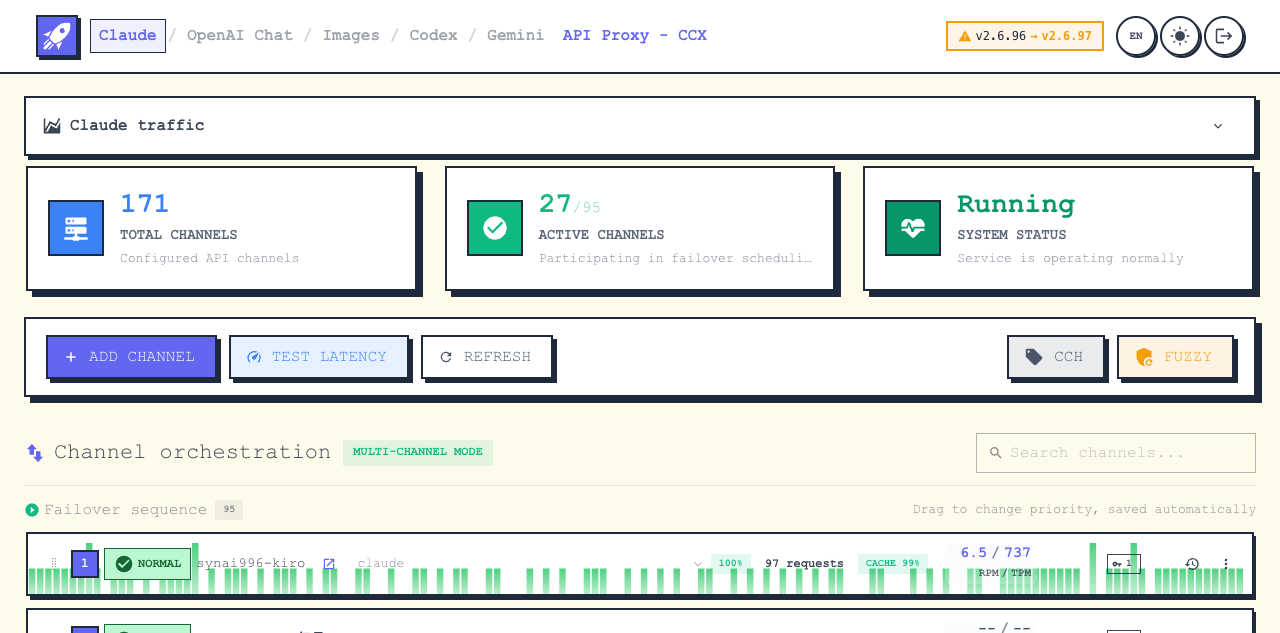This screenshot has width=1280, height=633.
Task: Click the blue server icon for Total Channels
Action: coord(76,228)
